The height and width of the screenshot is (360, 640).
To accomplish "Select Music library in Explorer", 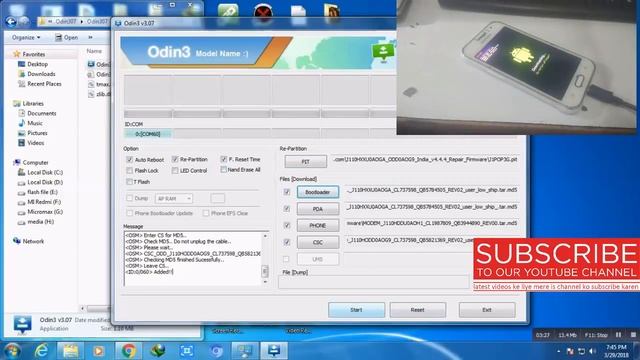I will 35,123.
